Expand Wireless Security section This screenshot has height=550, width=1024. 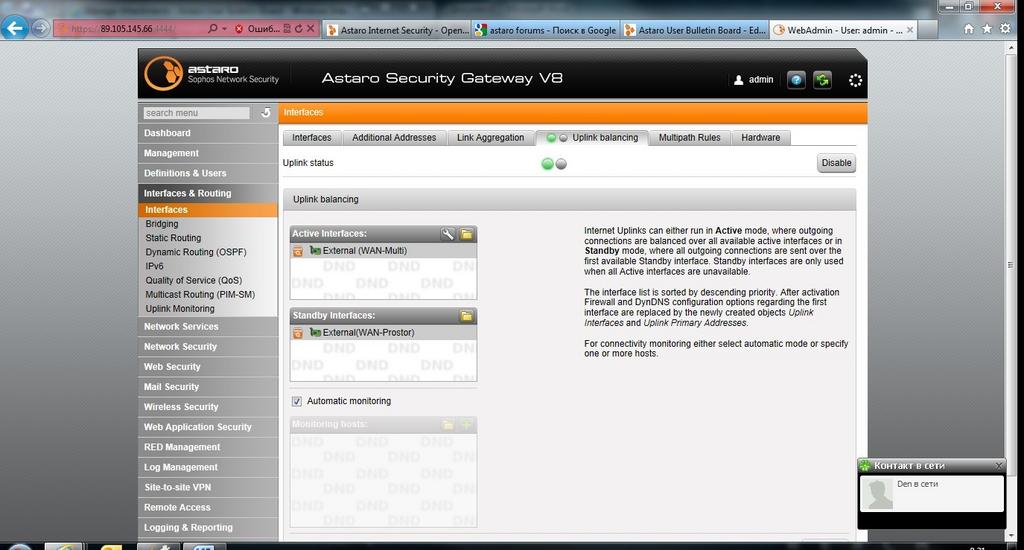tap(208, 407)
